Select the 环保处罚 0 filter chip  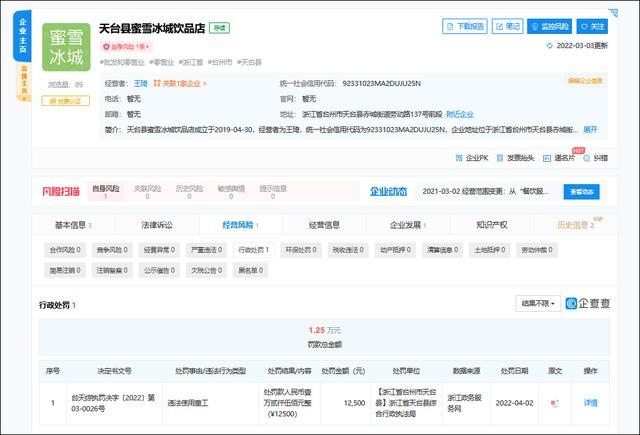301,250
